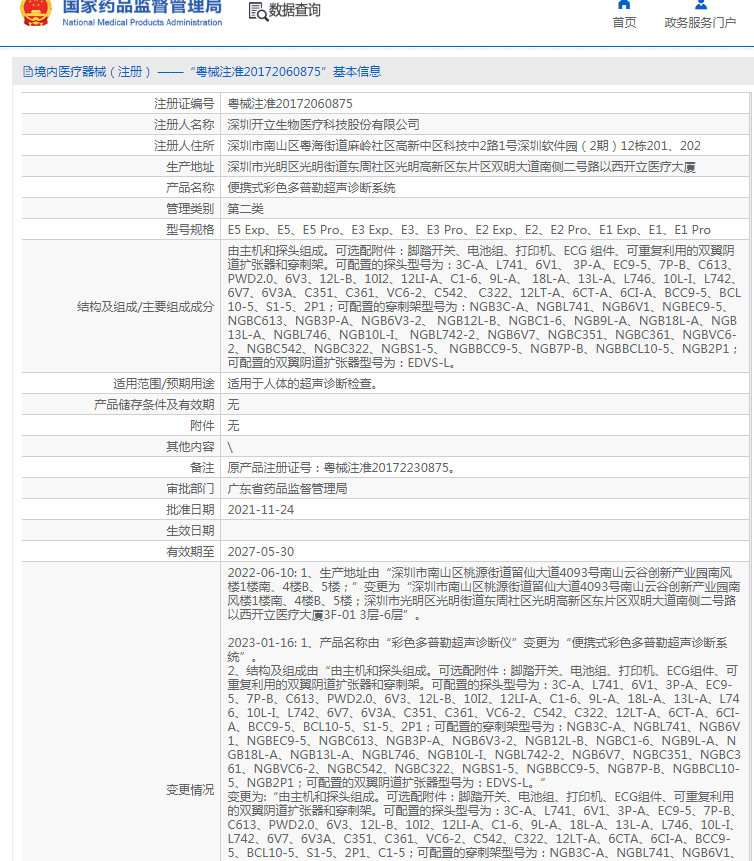The height and width of the screenshot is (861, 754).
Task: Click the 境内医疗器械（注册）基本信息 heading
Action: (x=202, y=71)
